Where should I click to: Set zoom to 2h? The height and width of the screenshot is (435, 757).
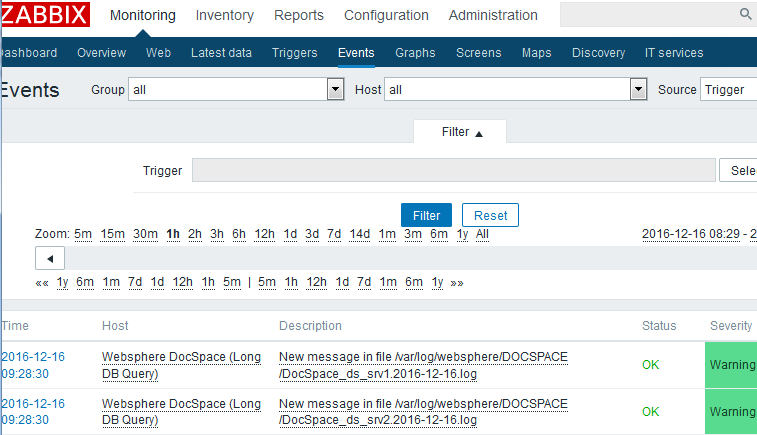pyautogui.click(x=195, y=234)
